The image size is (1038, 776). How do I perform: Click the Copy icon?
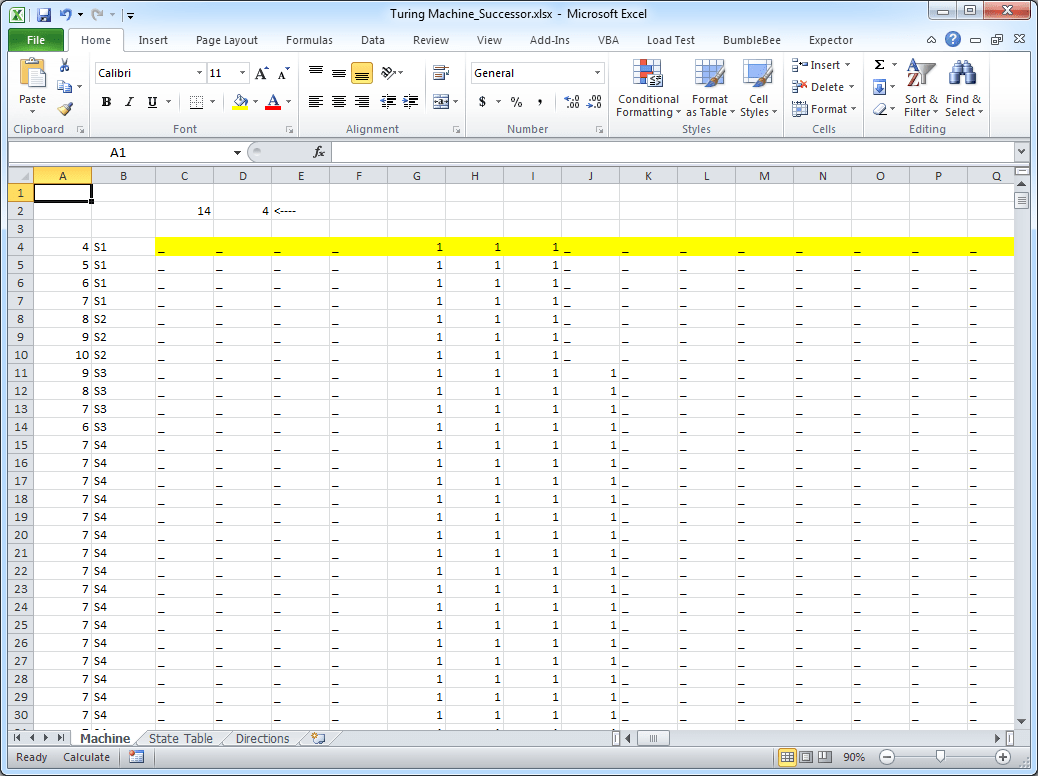click(64, 87)
